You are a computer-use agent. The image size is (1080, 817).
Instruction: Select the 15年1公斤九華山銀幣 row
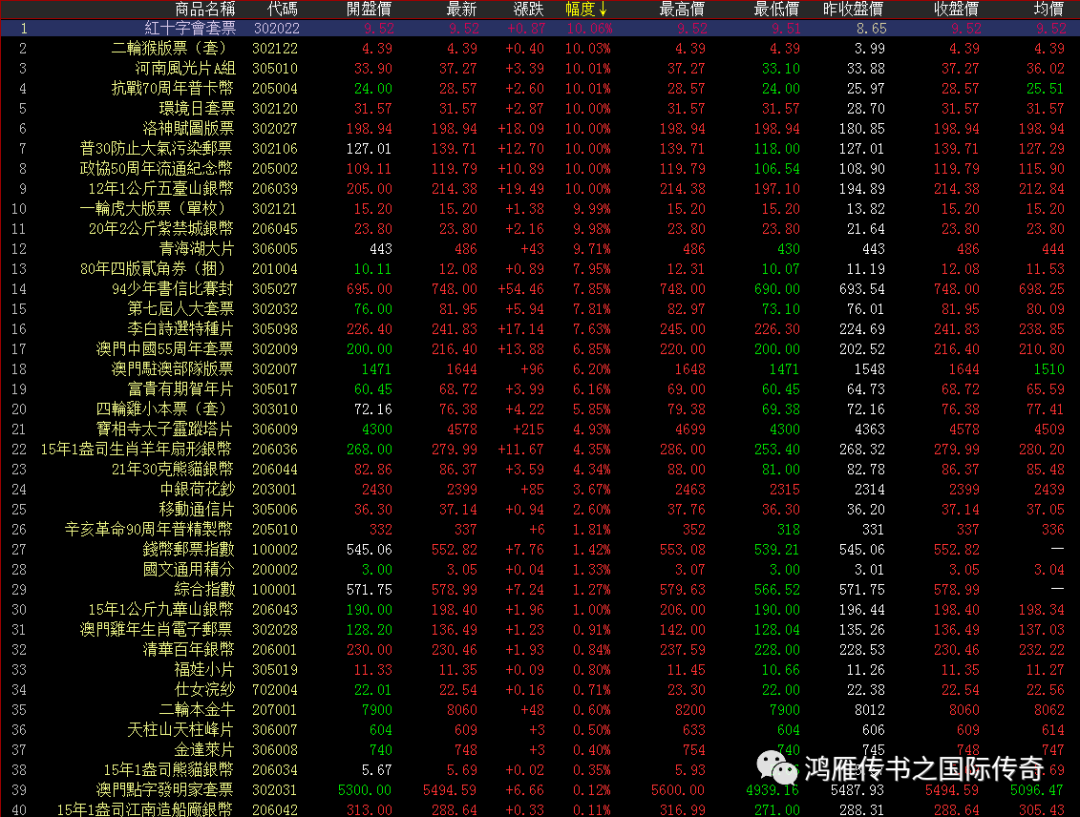(x=540, y=610)
